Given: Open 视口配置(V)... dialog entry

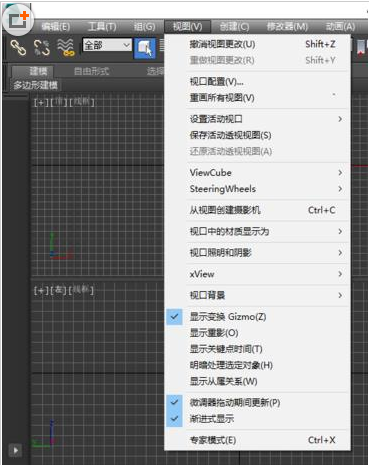Looking at the screenshot, I should click(258, 81).
